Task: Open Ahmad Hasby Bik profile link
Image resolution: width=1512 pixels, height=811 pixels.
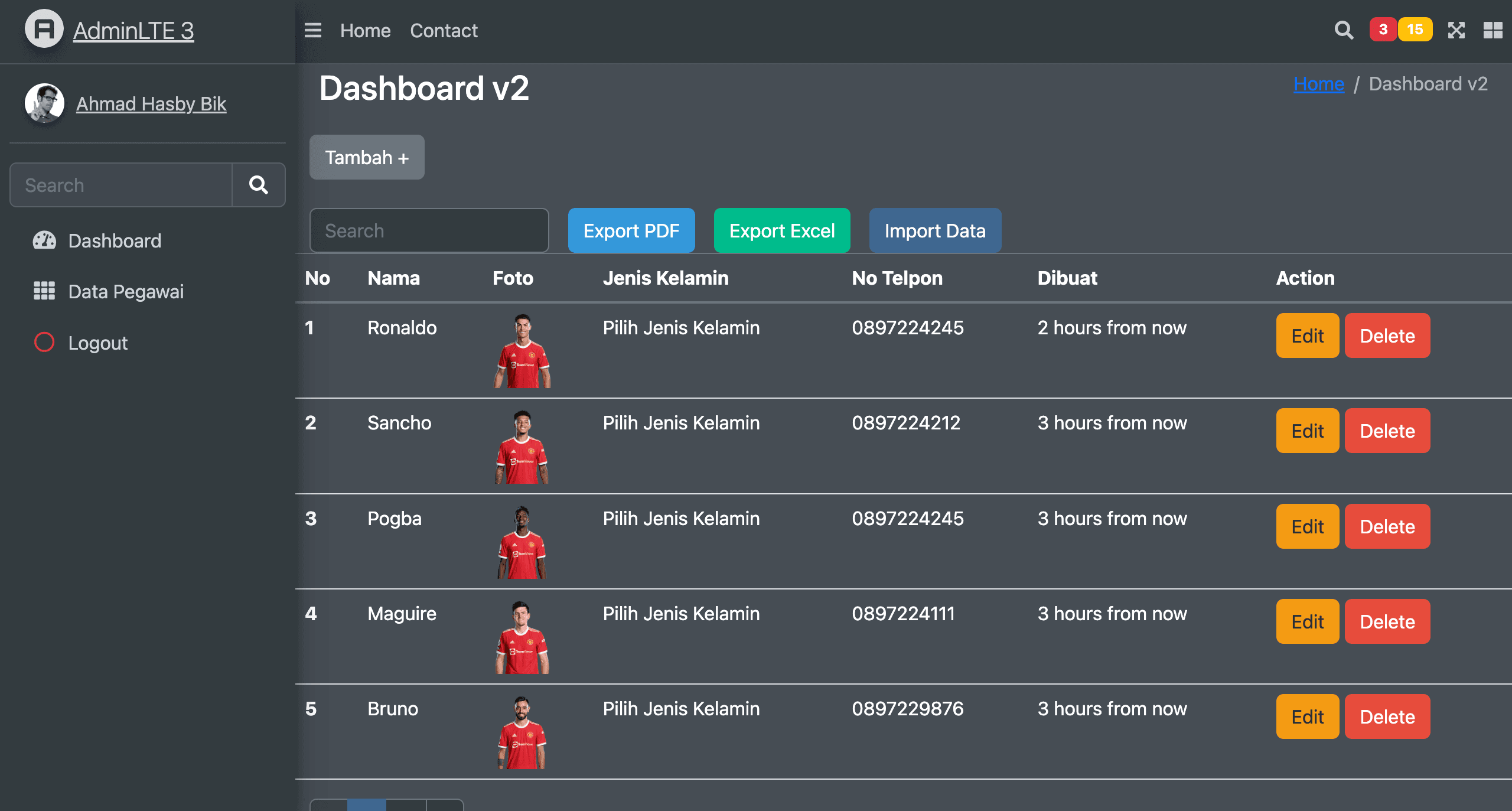Action: tap(151, 104)
